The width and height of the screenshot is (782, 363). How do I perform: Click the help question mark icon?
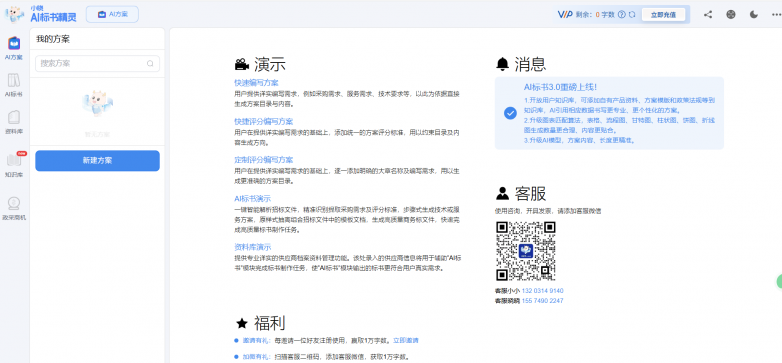point(621,14)
